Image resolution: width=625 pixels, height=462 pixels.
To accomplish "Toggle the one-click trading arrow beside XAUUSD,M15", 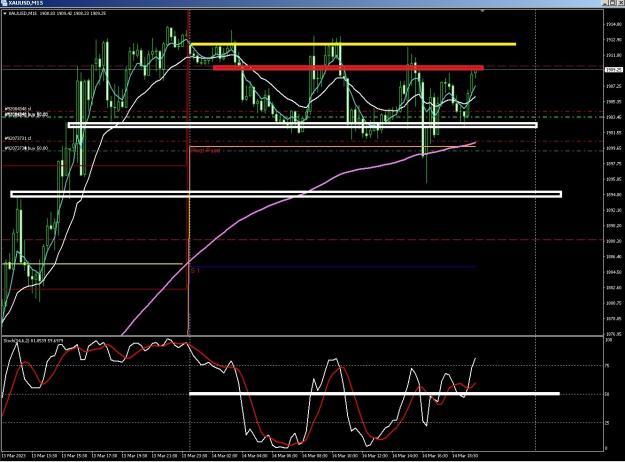I will click(5, 13).
